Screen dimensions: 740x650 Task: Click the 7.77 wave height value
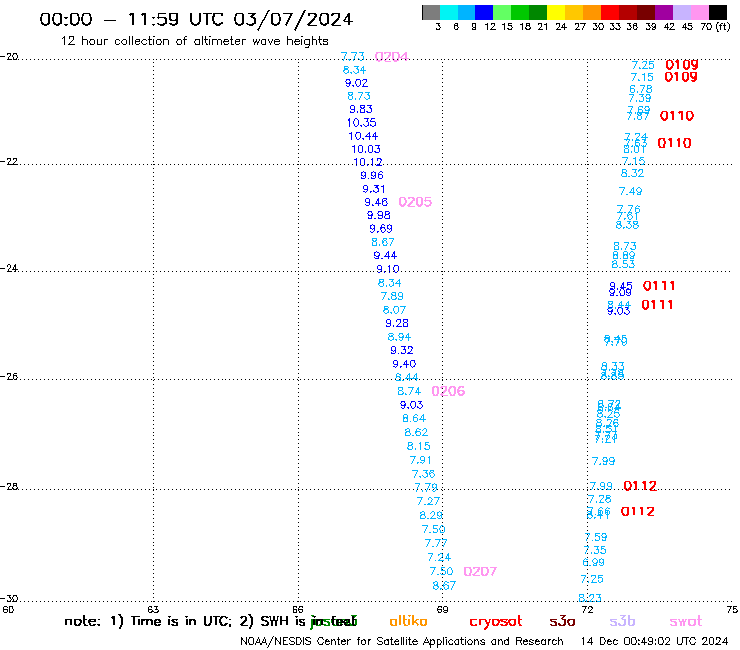click(436, 543)
